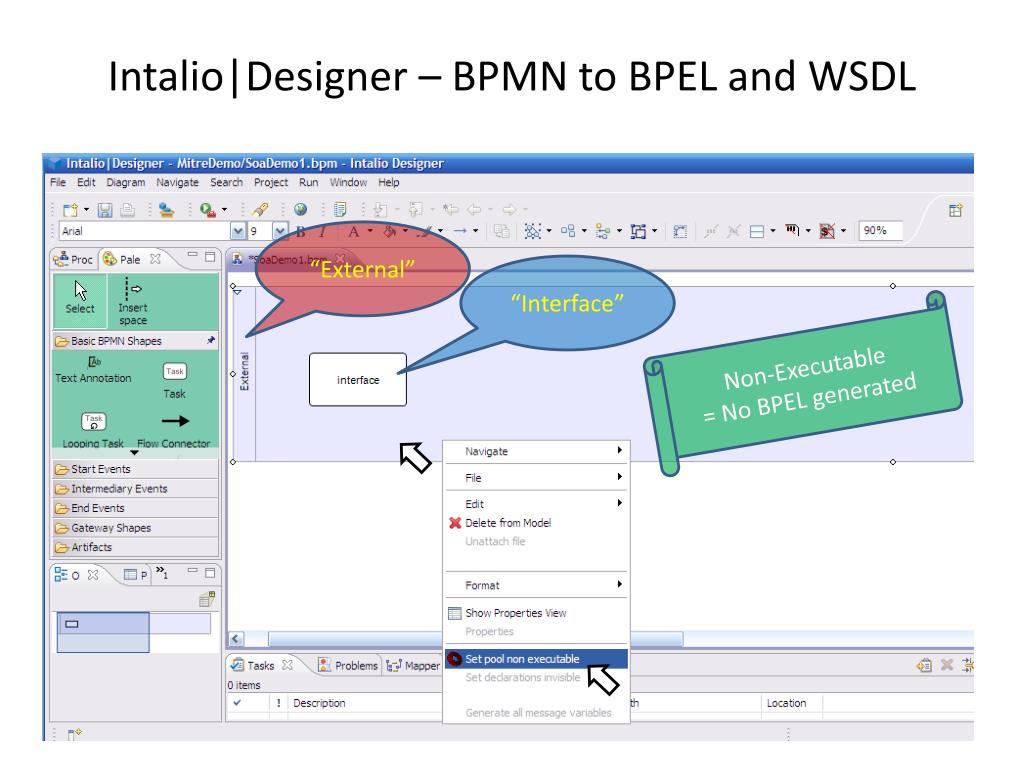Viewport: 1024px width, 768px height.
Task: Click the green Run external tools icon
Action: point(208,210)
